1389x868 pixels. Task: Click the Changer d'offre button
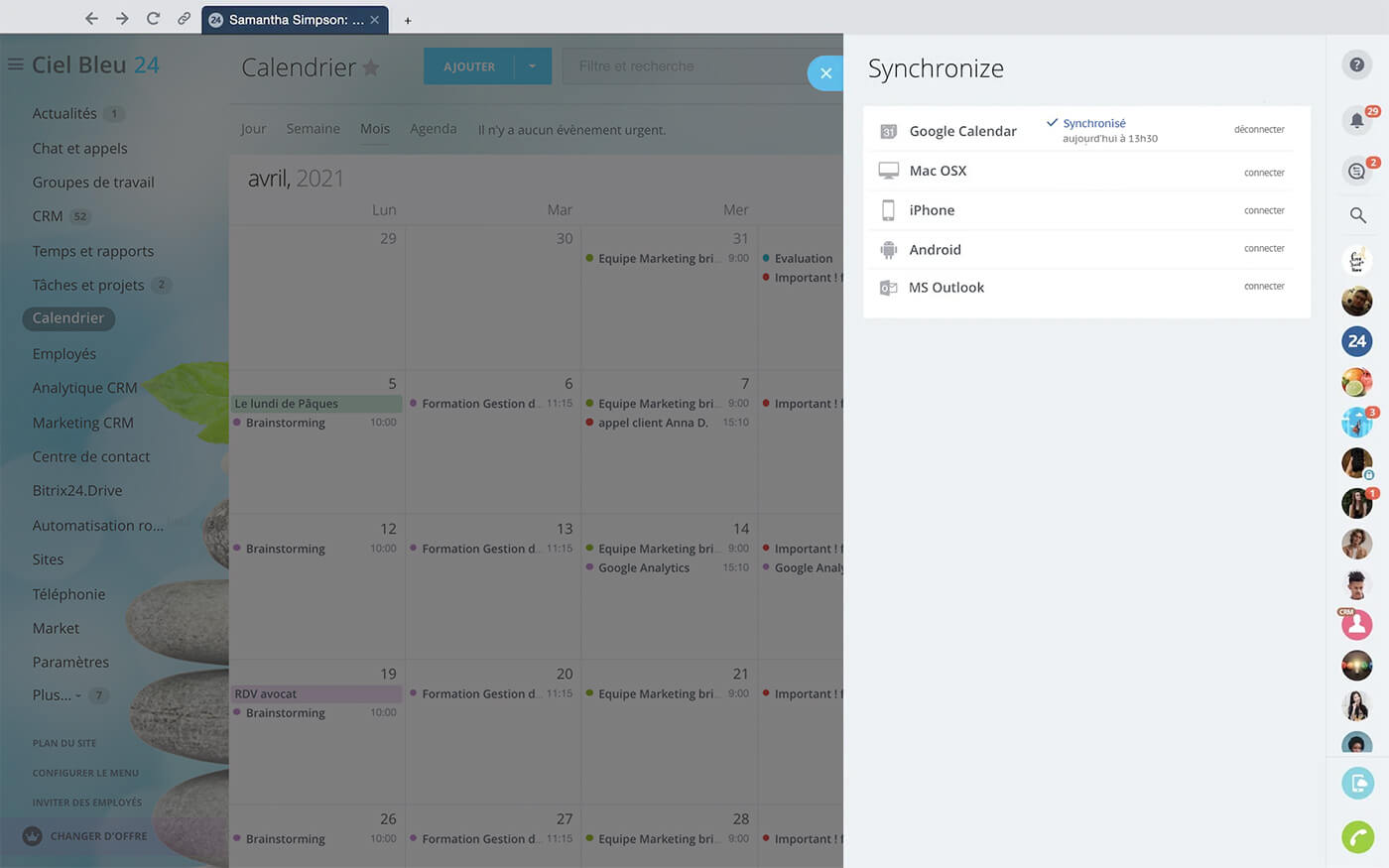point(98,836)
